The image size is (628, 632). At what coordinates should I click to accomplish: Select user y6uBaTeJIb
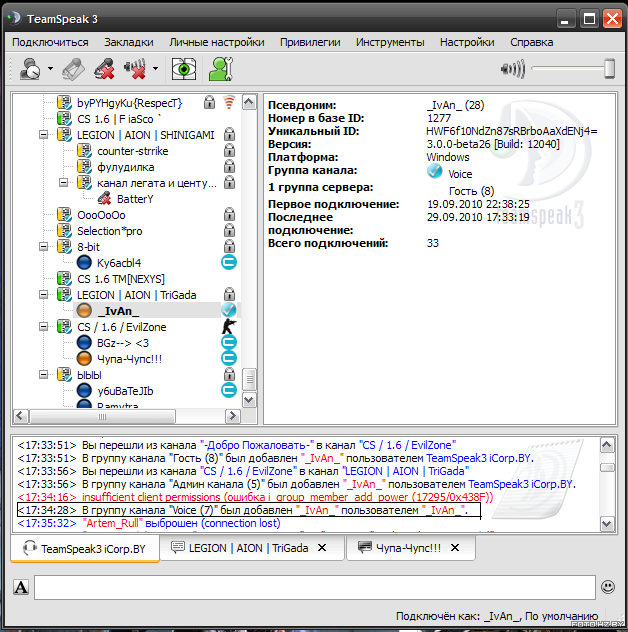[125, 391]
